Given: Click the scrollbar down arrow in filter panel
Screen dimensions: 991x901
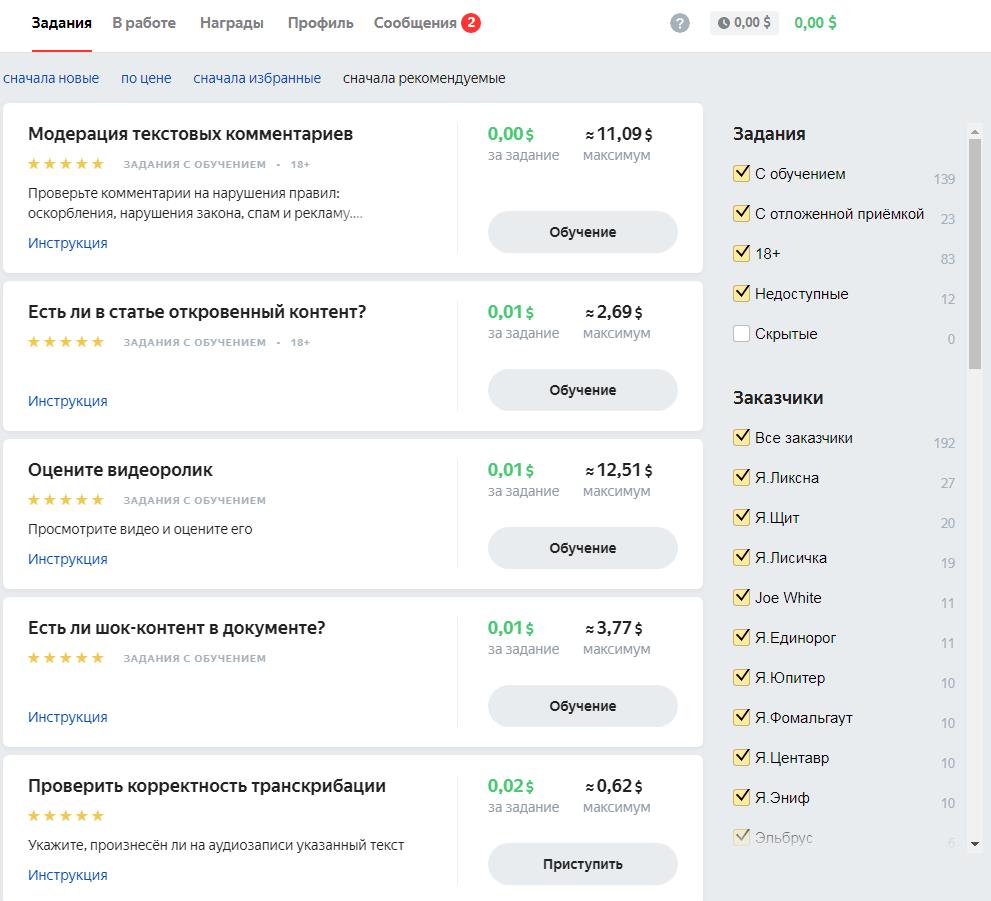Looking at the screenshot, I should pyautogui.click(x=975, y=844).
